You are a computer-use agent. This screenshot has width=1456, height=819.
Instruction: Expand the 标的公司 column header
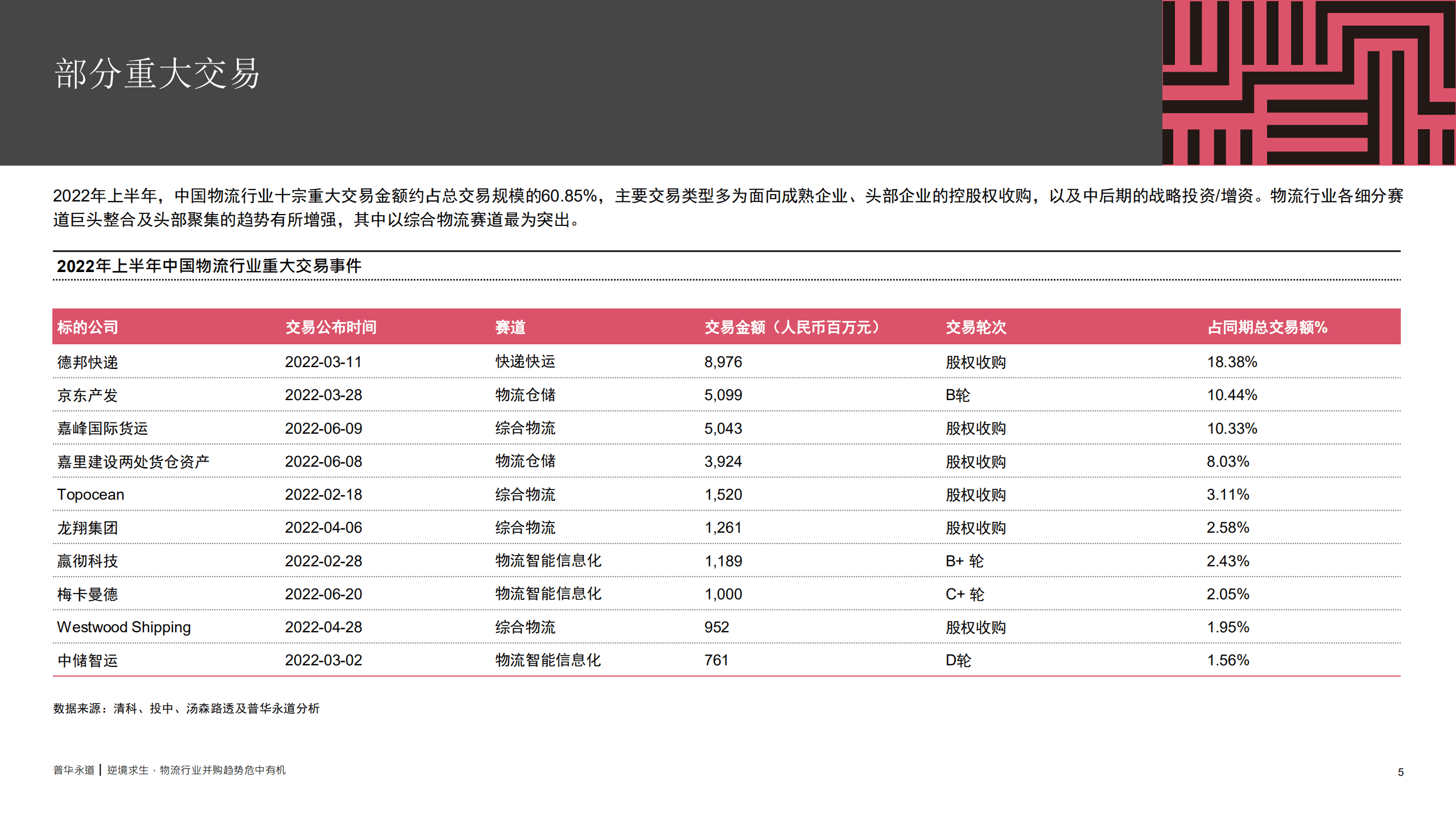[x=87, y=327]
